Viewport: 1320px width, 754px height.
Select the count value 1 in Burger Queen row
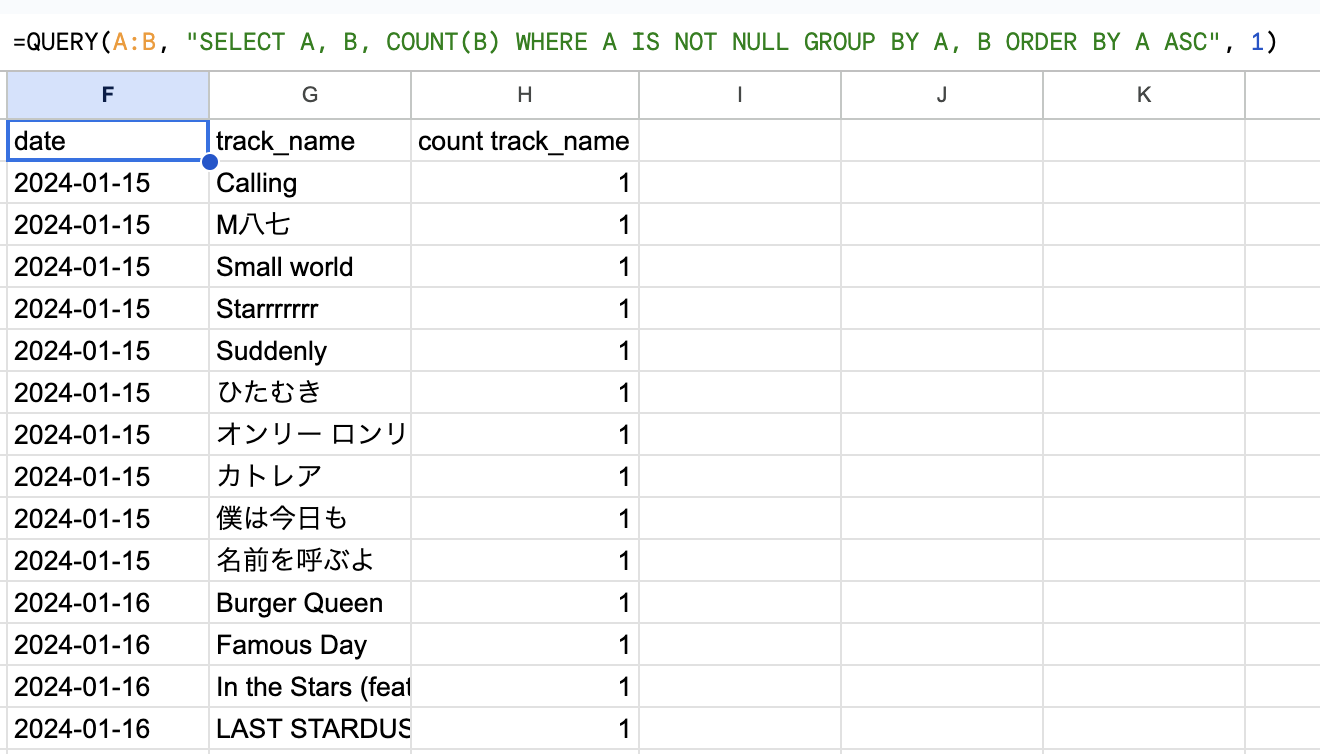[525, 603]
